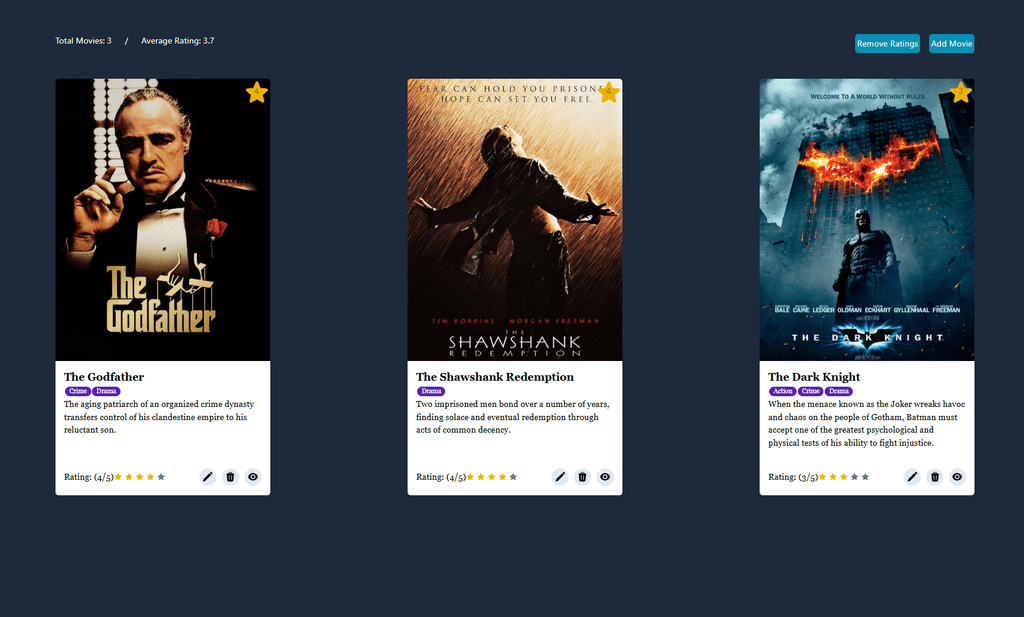
Task: Click the Total Movies: 3 text
Action: (x=83, y=40)
